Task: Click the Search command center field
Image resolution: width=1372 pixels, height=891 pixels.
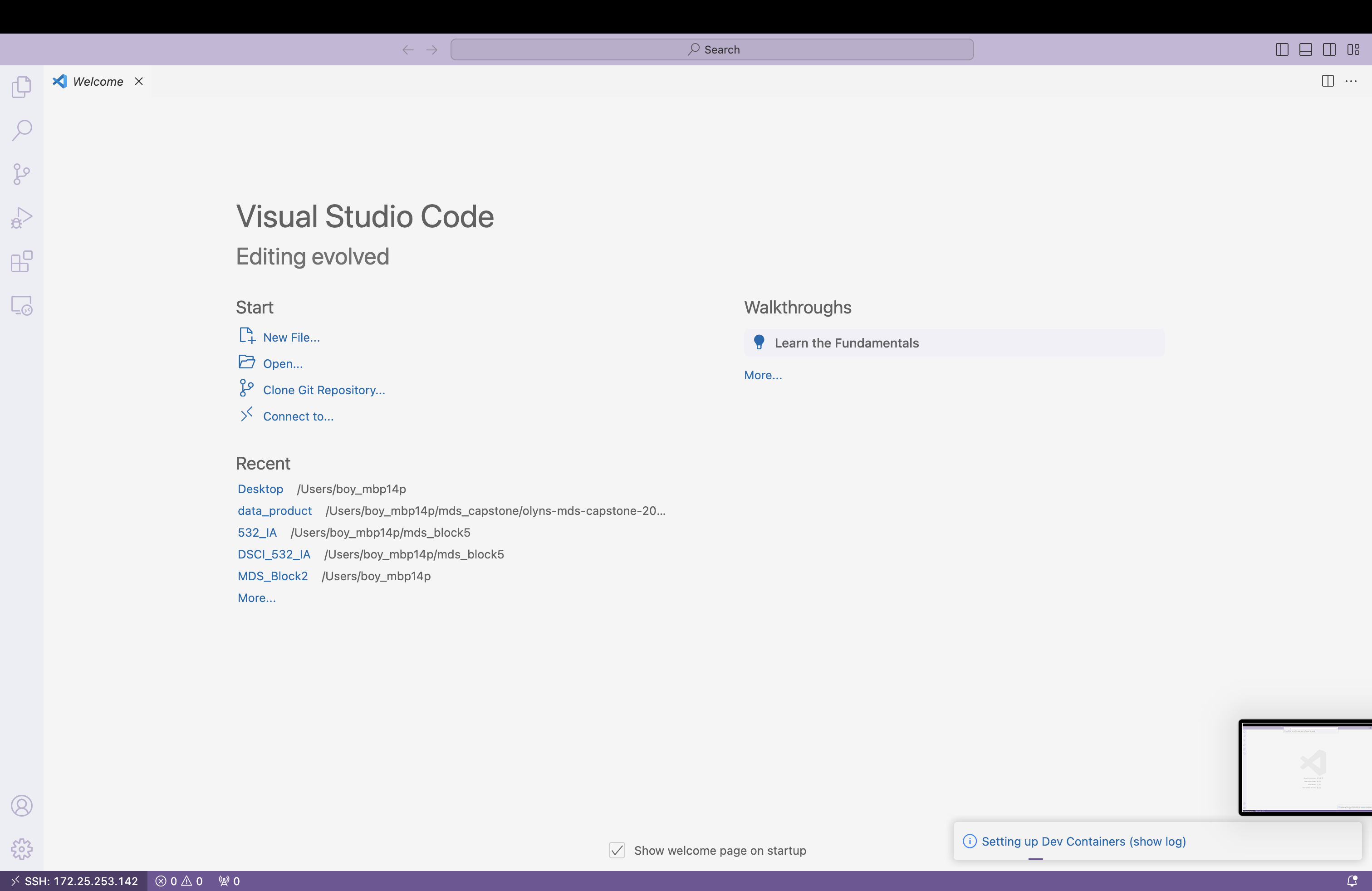Action: [712, 49]
